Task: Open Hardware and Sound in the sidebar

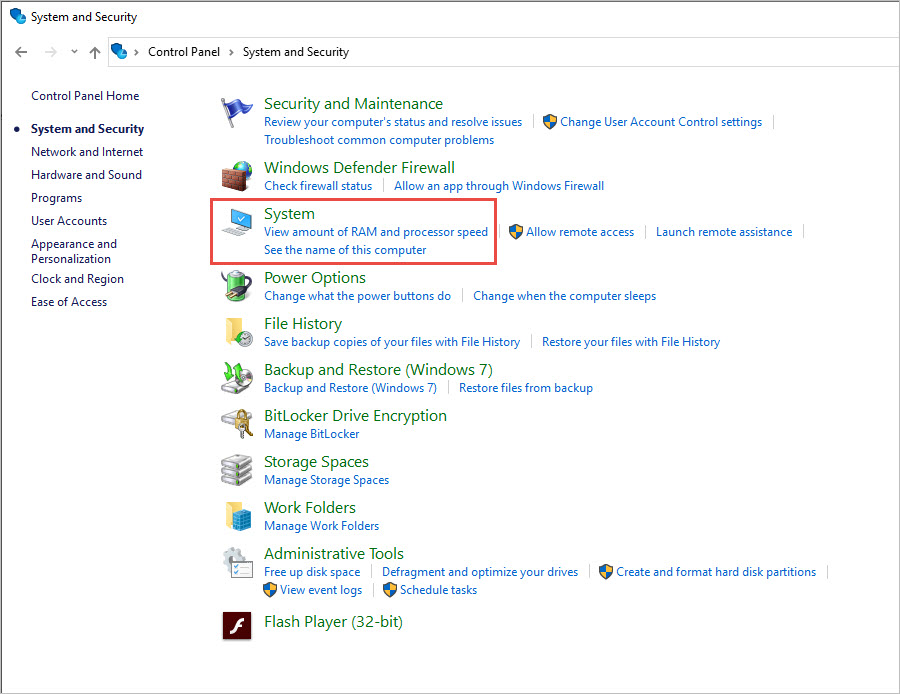Action: coord(86,175)
